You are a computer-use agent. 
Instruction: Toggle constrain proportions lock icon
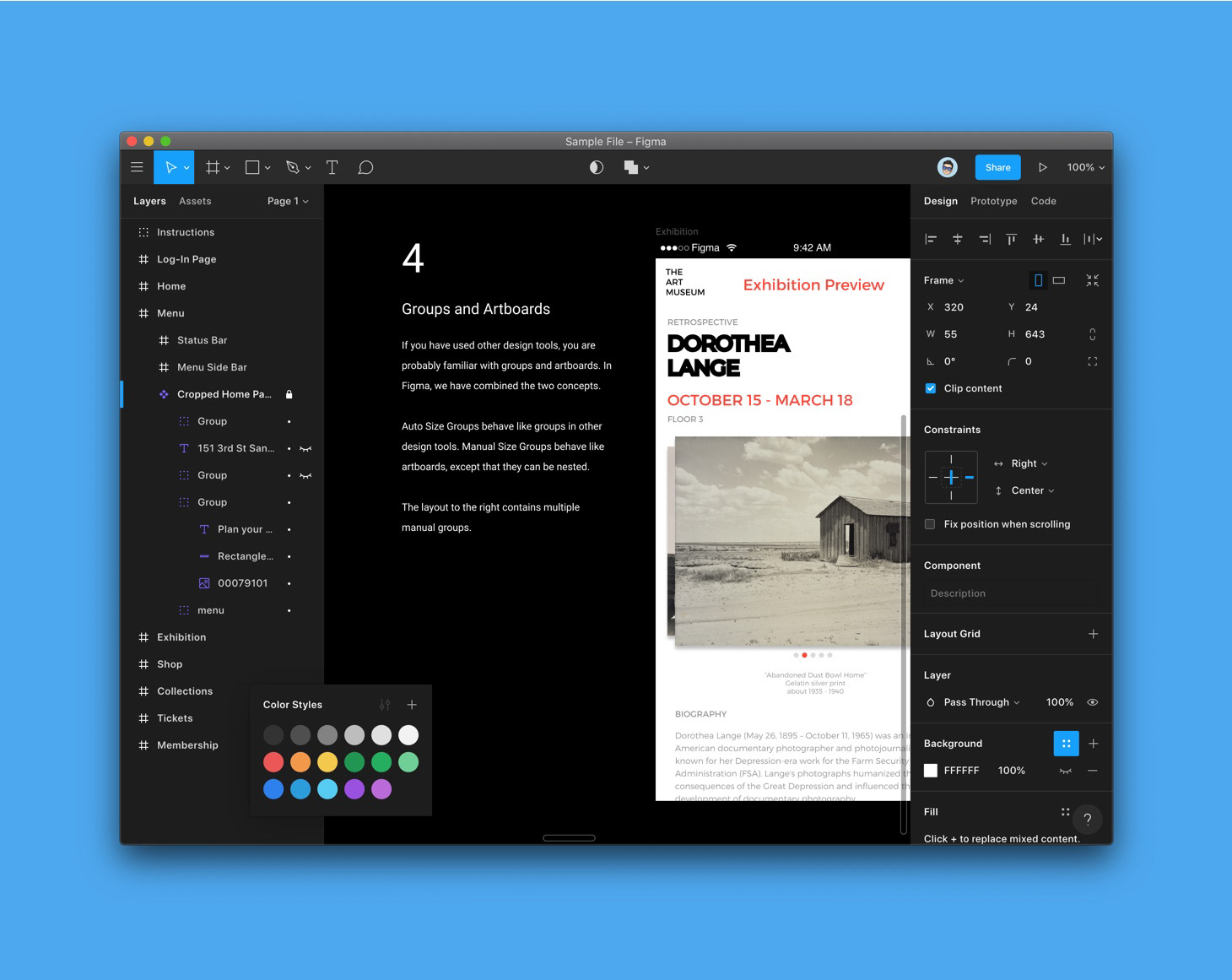1093,334
